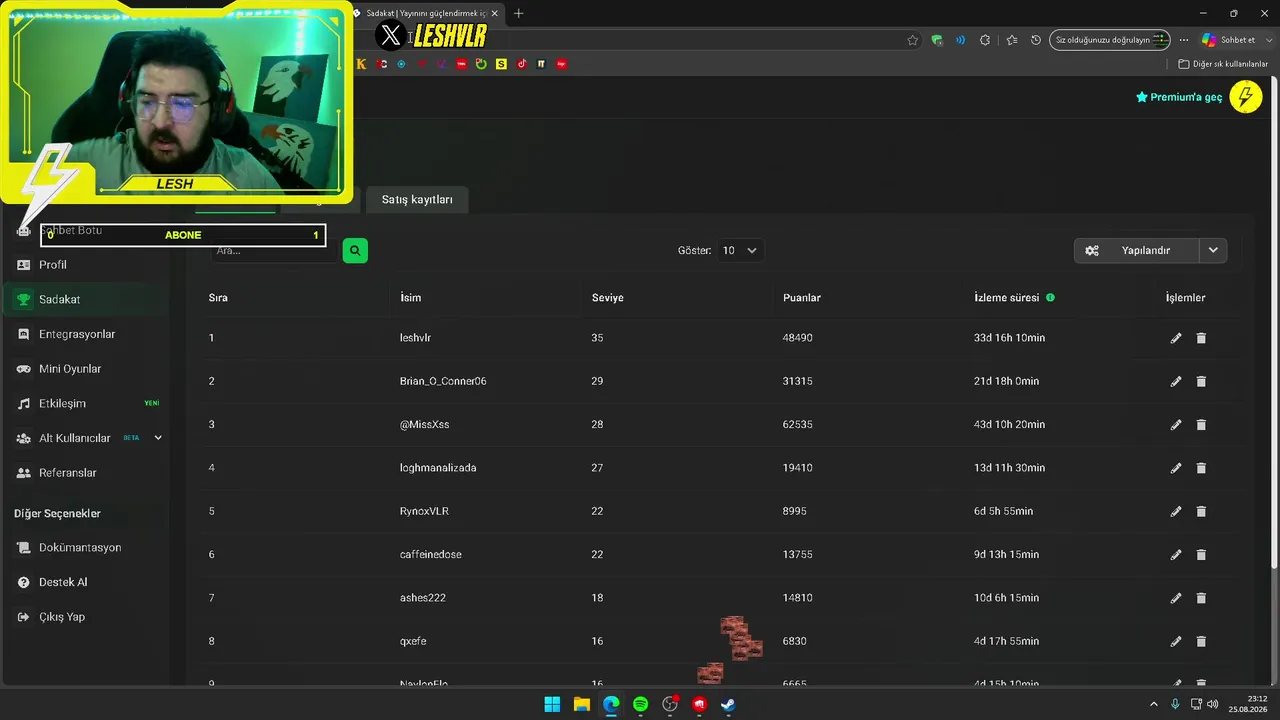1280x720 pixels.
Task: Open Steam from the taskbar
Action: coord(729,704)
